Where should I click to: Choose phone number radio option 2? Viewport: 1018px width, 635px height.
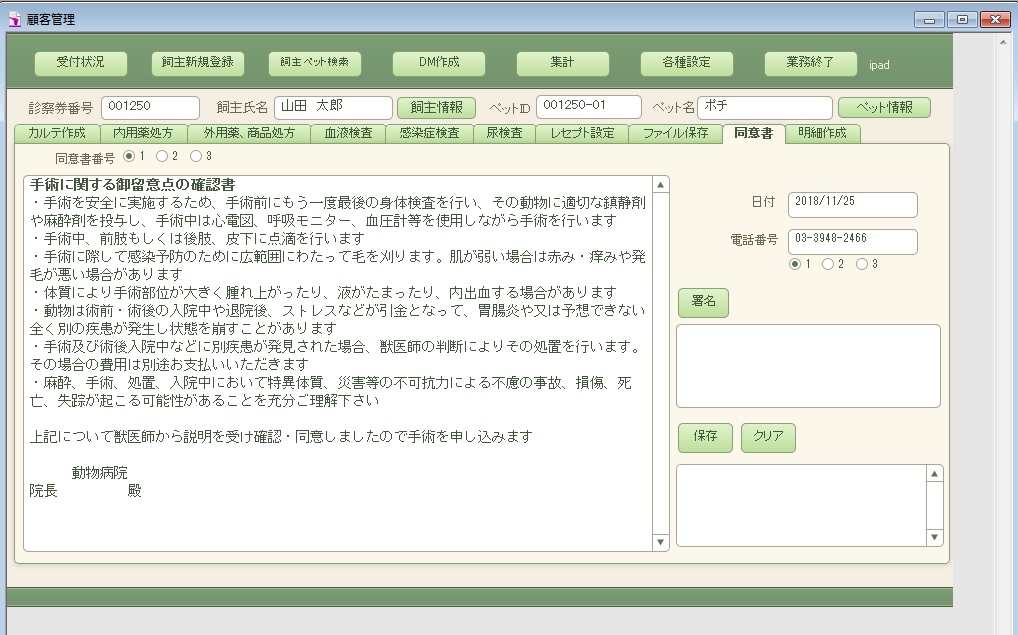[x=828, y=264]
